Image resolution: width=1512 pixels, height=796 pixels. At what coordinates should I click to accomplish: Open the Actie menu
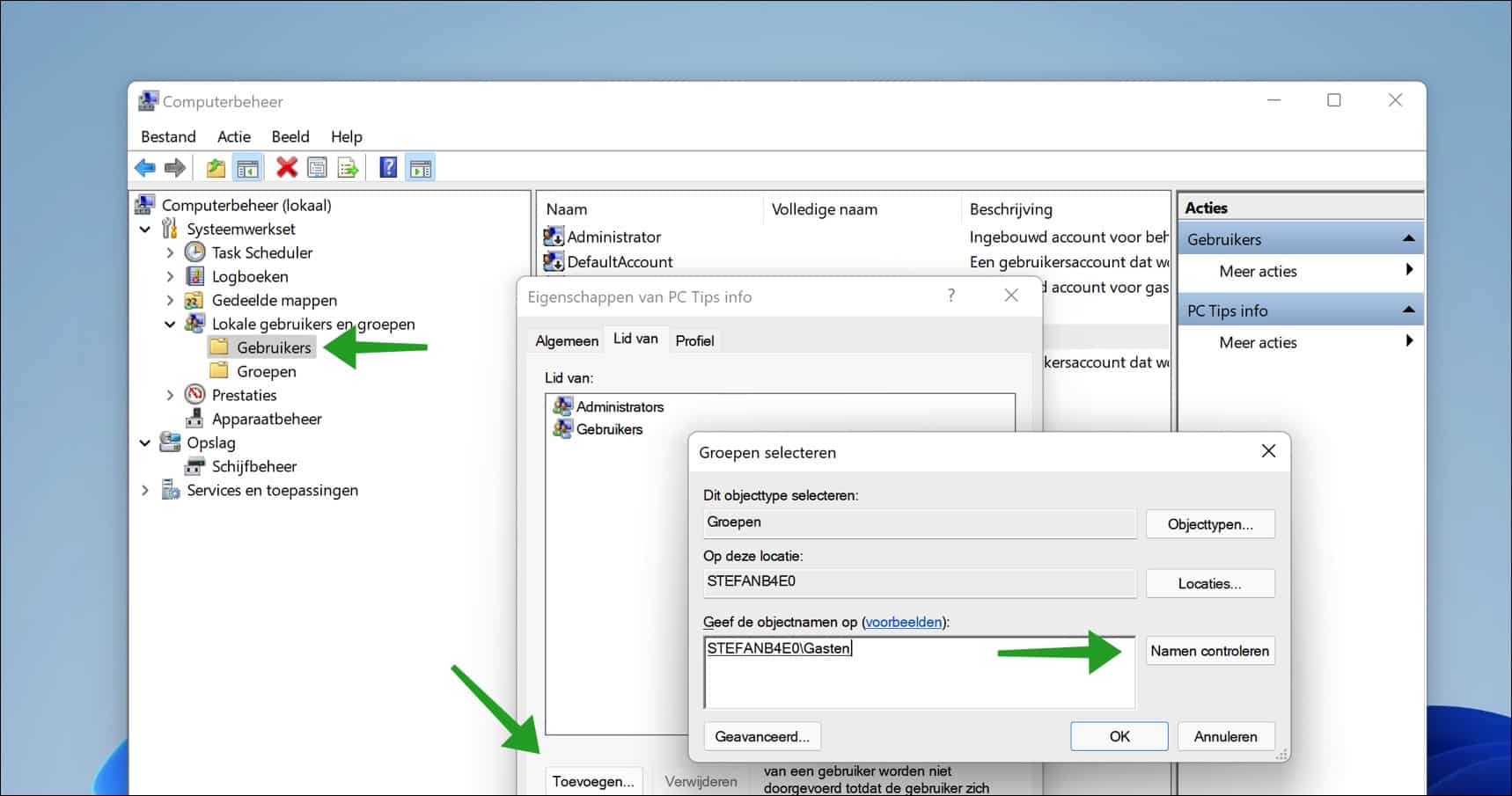point(232,136)
